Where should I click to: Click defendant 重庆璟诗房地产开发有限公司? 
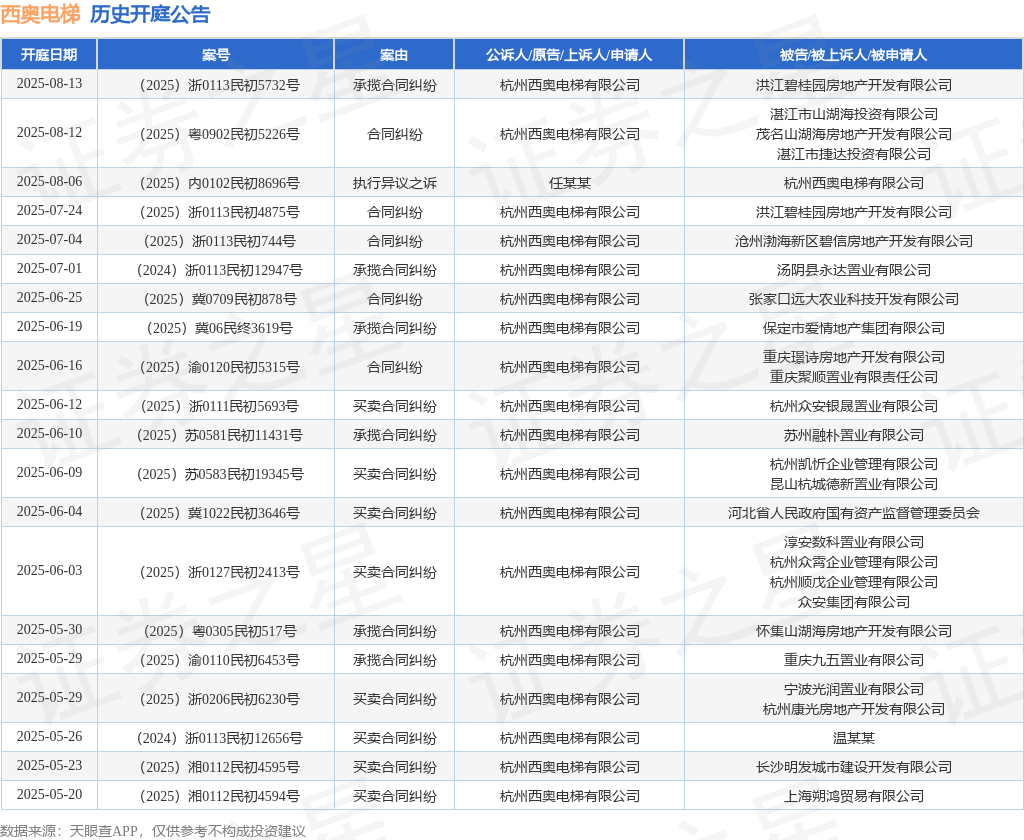(x=854, y=357)
